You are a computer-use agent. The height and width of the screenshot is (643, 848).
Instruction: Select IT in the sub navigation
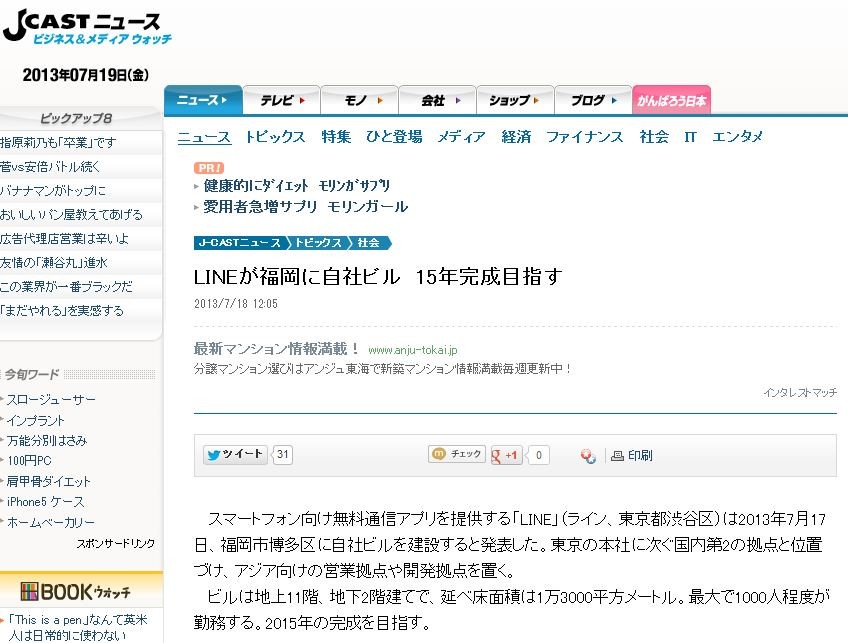point(690,137)
